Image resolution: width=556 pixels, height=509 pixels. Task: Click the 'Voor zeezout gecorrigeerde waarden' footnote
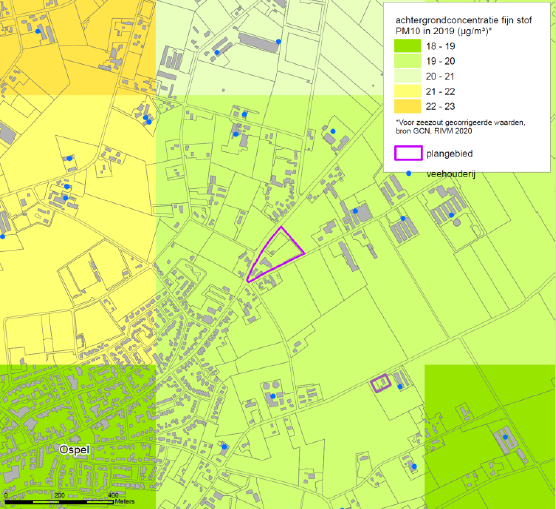[460, 122]
